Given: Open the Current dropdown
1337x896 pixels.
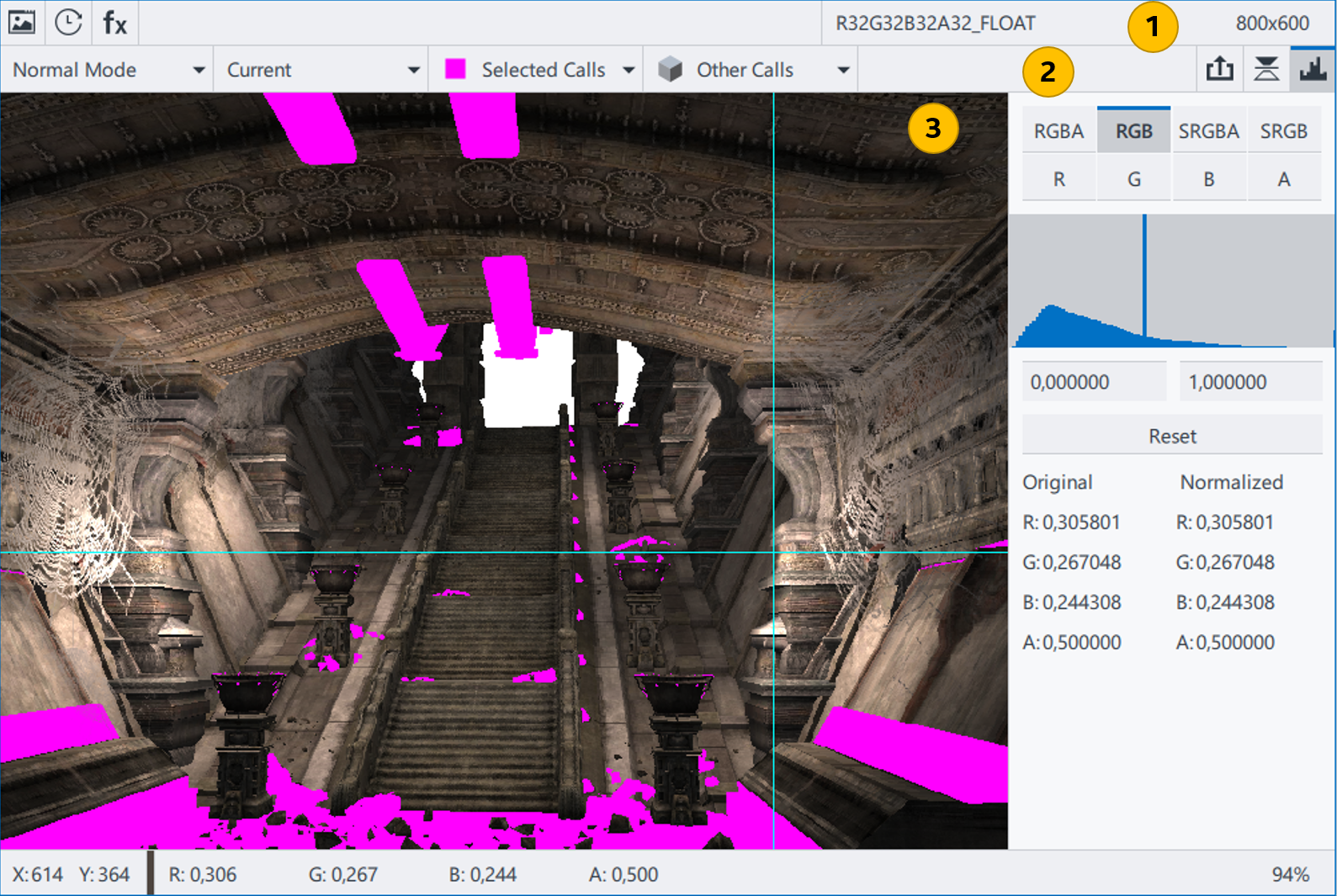Looking at the screenshot, I should pyautogui.click(x=413, y=70).
